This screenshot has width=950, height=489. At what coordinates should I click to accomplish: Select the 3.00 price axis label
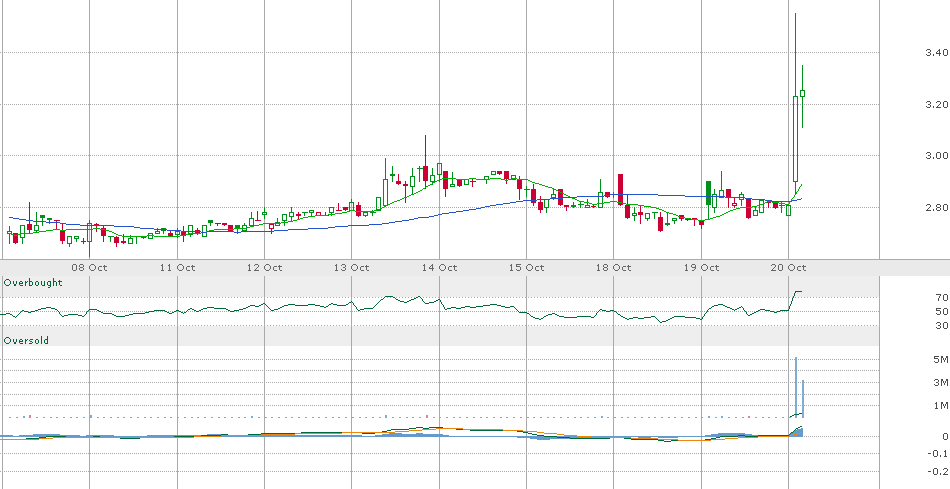tap(937, 156)
